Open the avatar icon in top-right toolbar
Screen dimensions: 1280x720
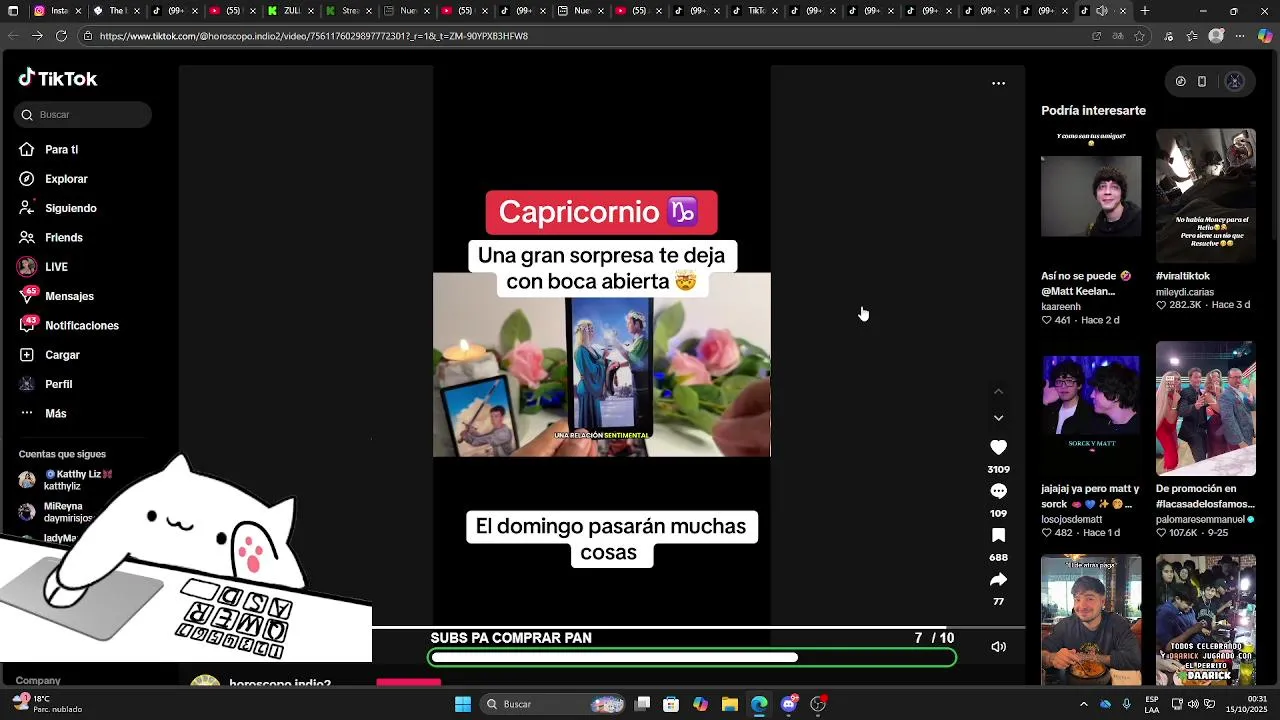tap(1234, 82)
